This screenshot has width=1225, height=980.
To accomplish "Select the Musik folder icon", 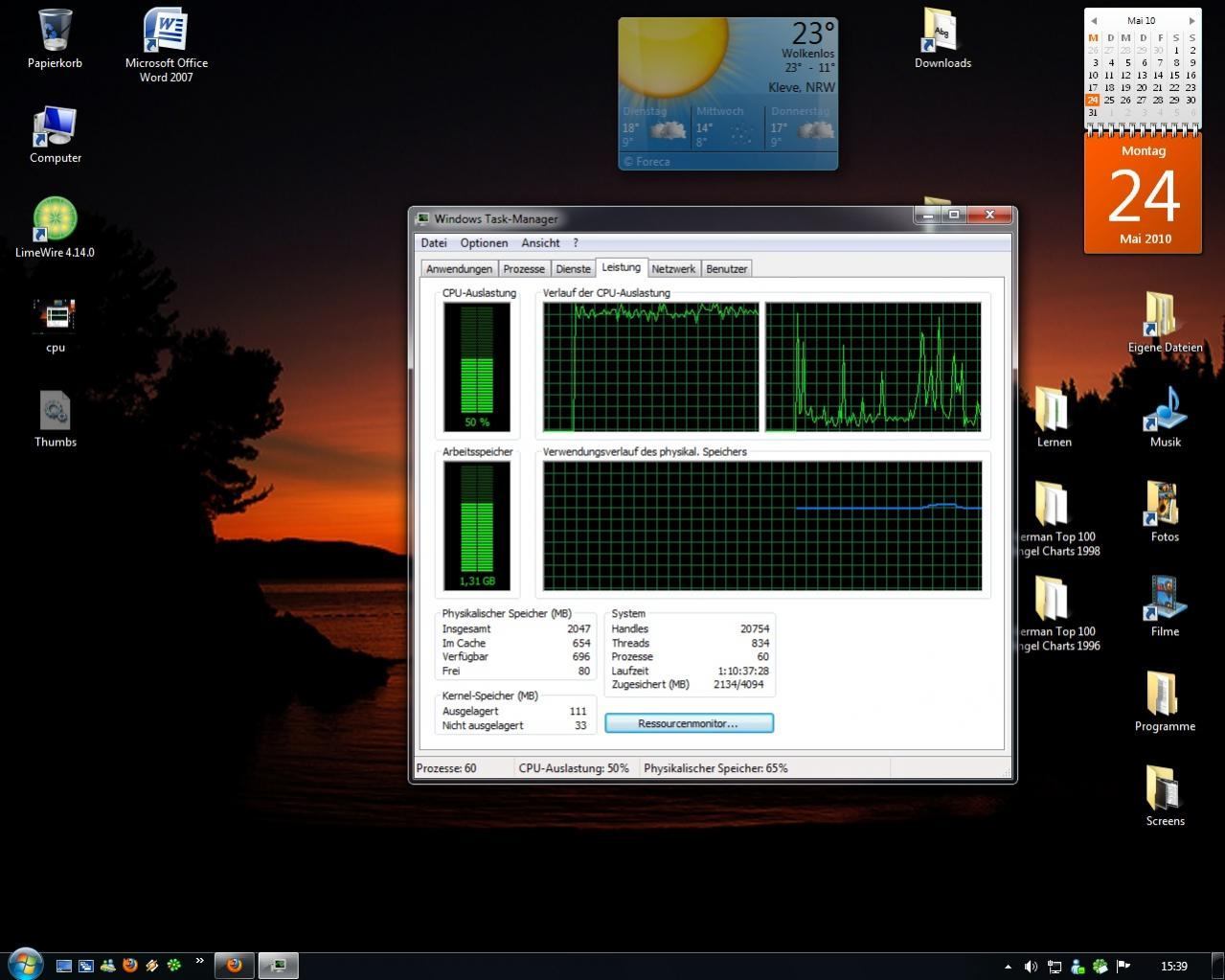I will [1165, 418].
